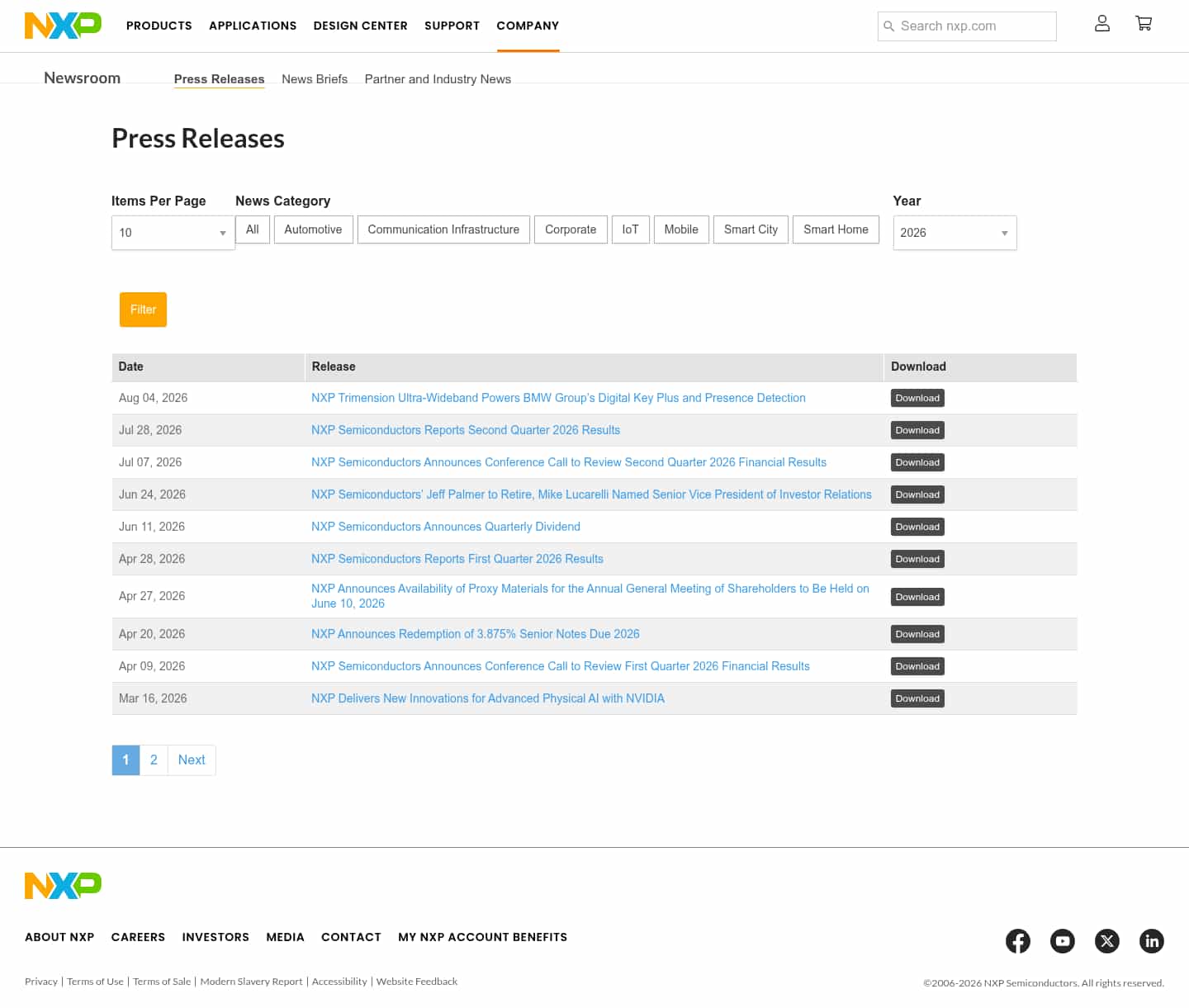Open the Year dropdown showing 2026
This screenshot has height=1008, width=1189.
pyautogui.click(x=955, y=233)
